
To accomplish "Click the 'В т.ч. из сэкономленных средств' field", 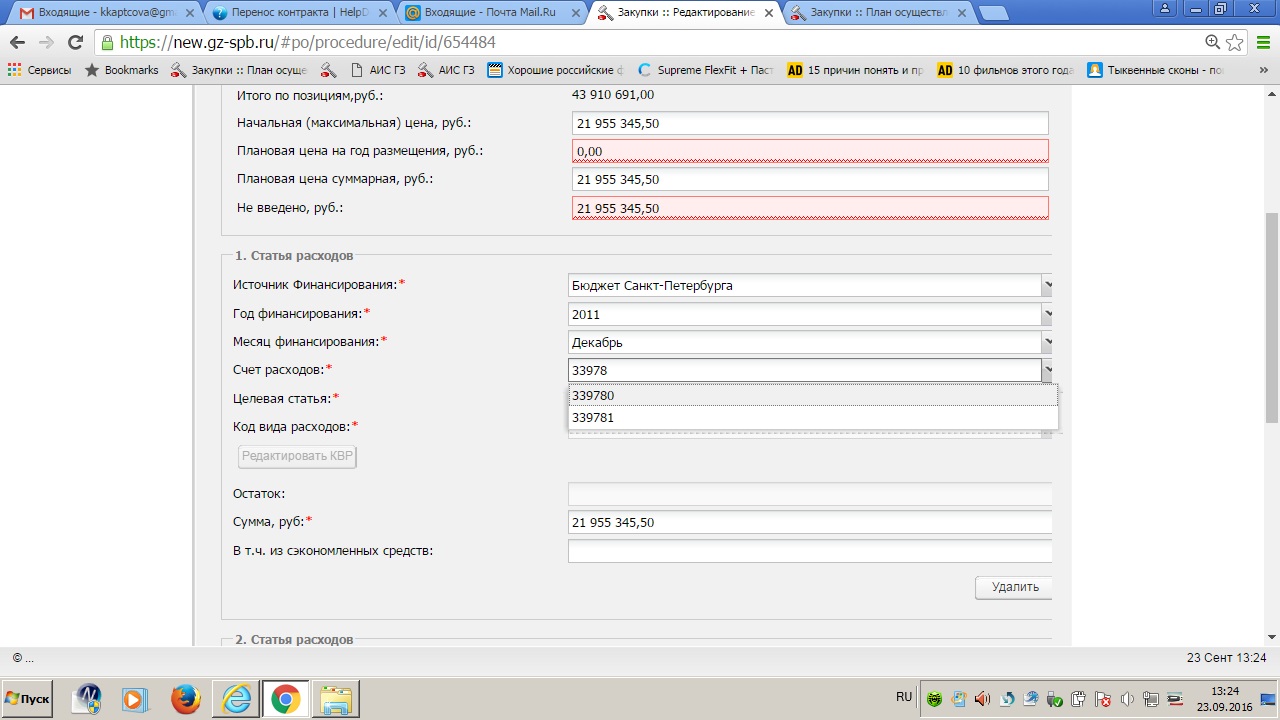I will click(810, 551).
